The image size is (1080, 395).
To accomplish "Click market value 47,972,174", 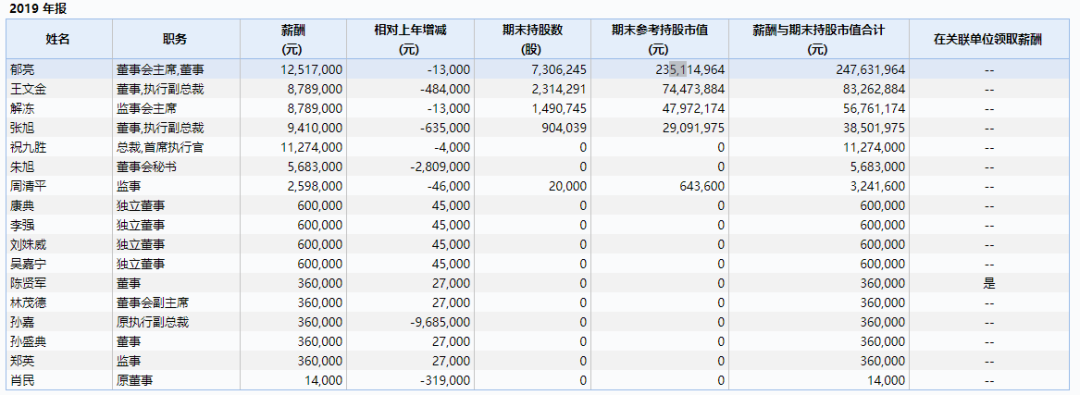I will (x=694, y=109).
